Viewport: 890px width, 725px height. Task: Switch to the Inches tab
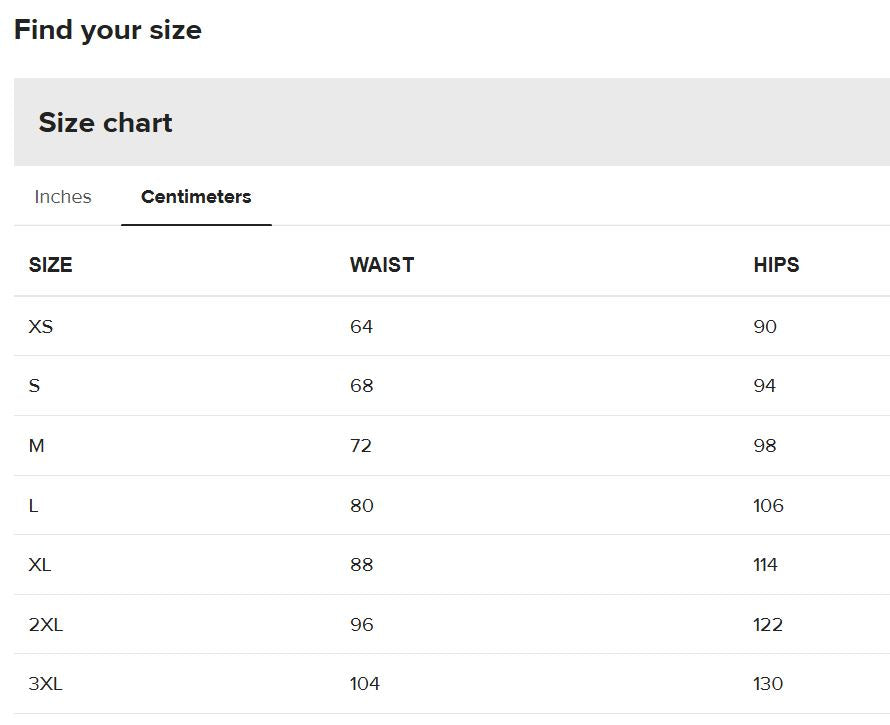[x=62, y=196]
